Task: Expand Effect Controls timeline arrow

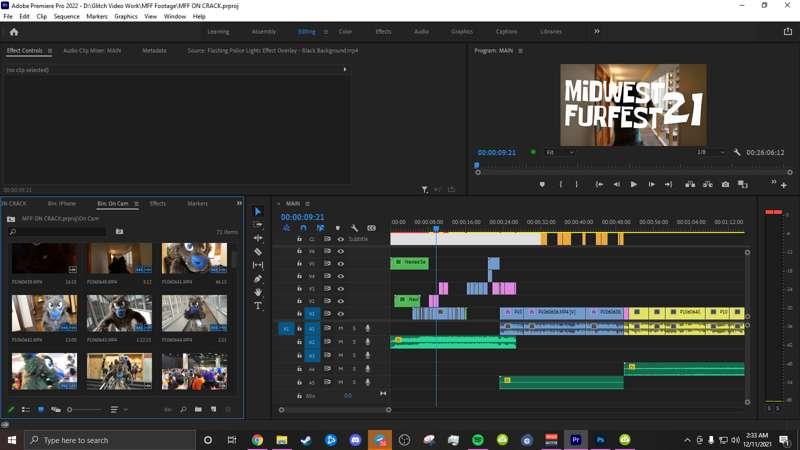Action: click(x=345, y=69)
